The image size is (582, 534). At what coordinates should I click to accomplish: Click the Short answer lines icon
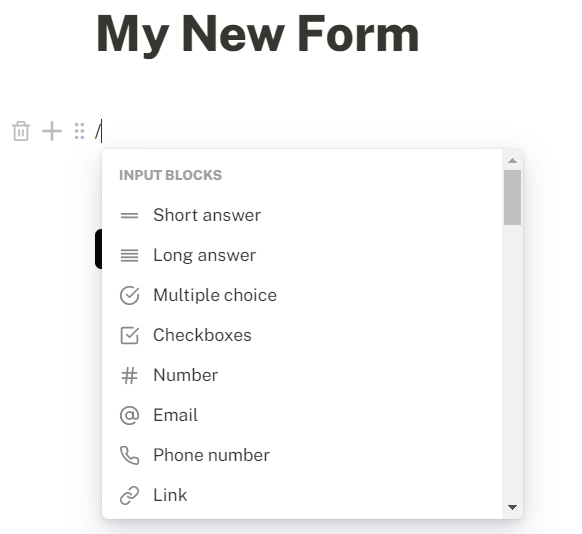tap(130, 215)
